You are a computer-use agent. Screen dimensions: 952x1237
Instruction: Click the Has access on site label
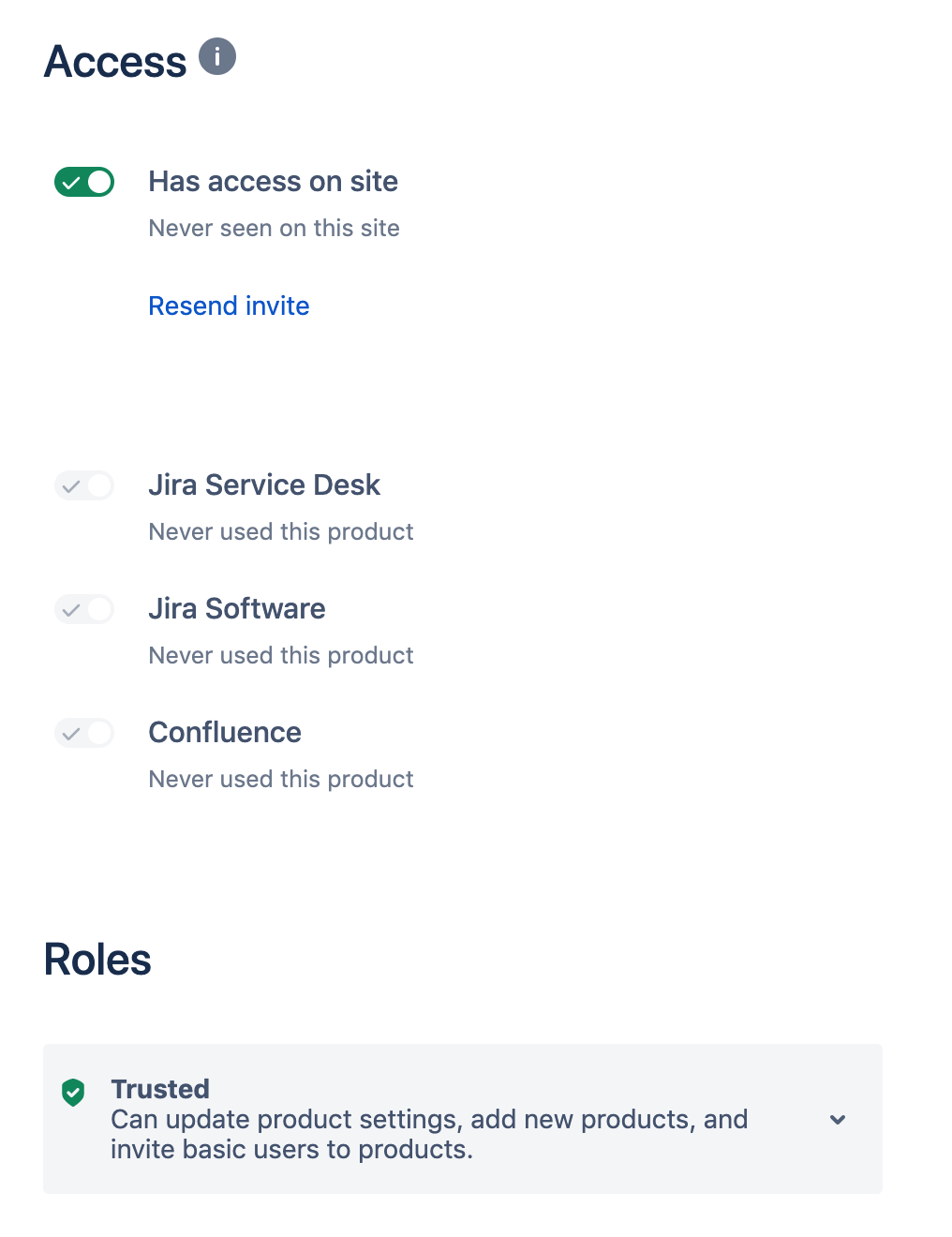click(x=273, y=182)
